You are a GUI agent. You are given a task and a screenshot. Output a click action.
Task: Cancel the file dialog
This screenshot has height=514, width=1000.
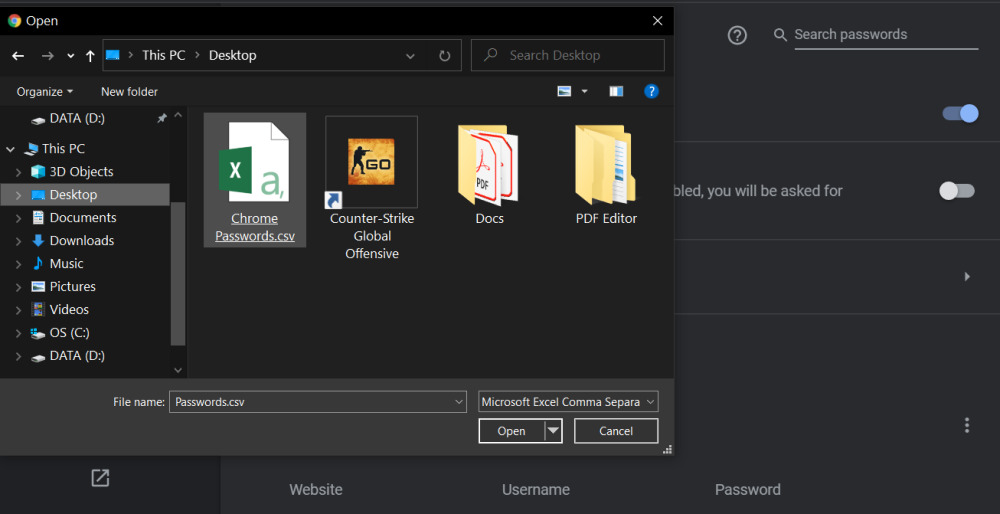point(615,431)
